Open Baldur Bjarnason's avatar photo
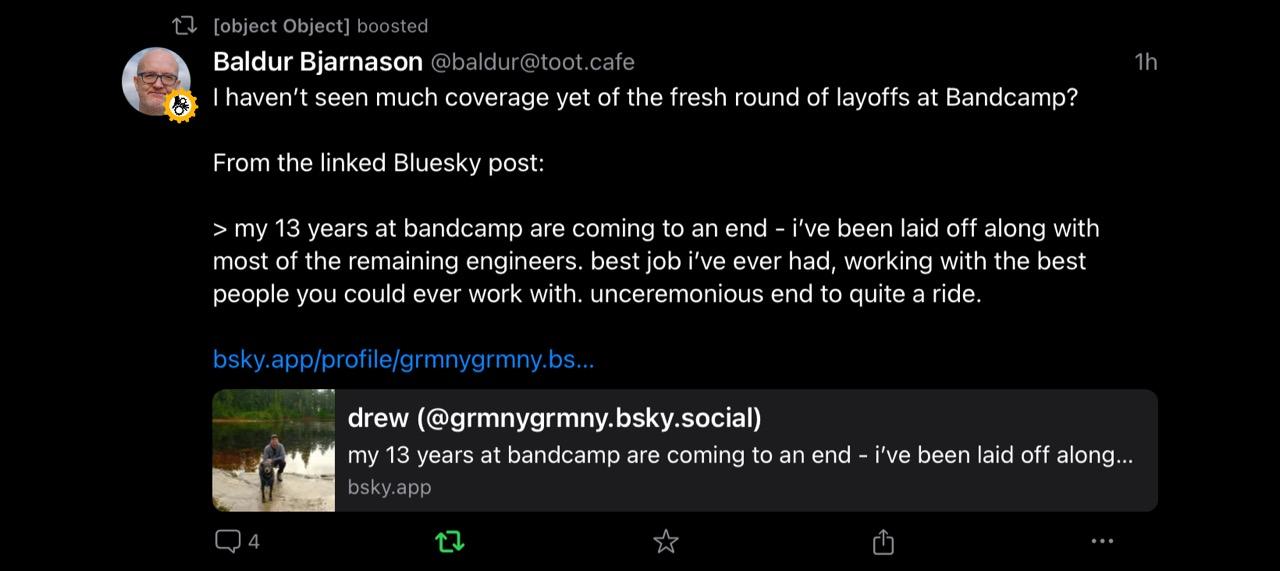The height and width of the screenshot is (571, 1280). pyautogui.click(x=156, y=81)
